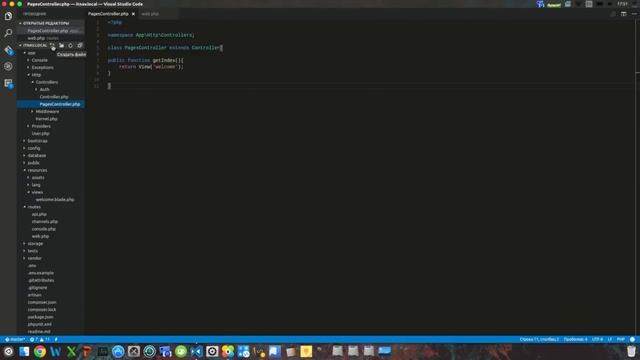This screenshot has width=640, height=360.
Task: Open Excel from the dock
Action: click(x=71, y=351)
